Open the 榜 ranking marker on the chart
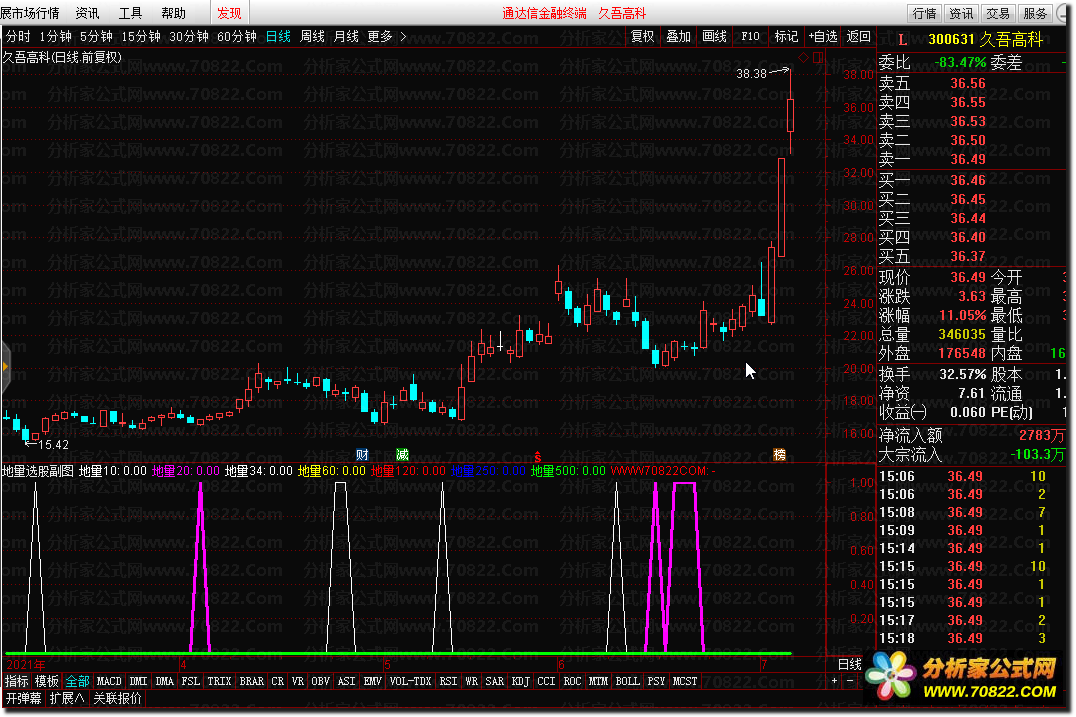This screenshot has height=717, width=1076. point(779,454)
